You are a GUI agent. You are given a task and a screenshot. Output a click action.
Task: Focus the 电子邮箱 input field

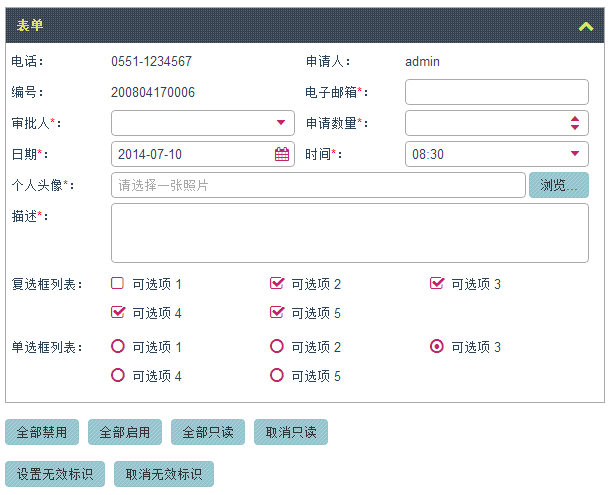(x=497, y=92)
